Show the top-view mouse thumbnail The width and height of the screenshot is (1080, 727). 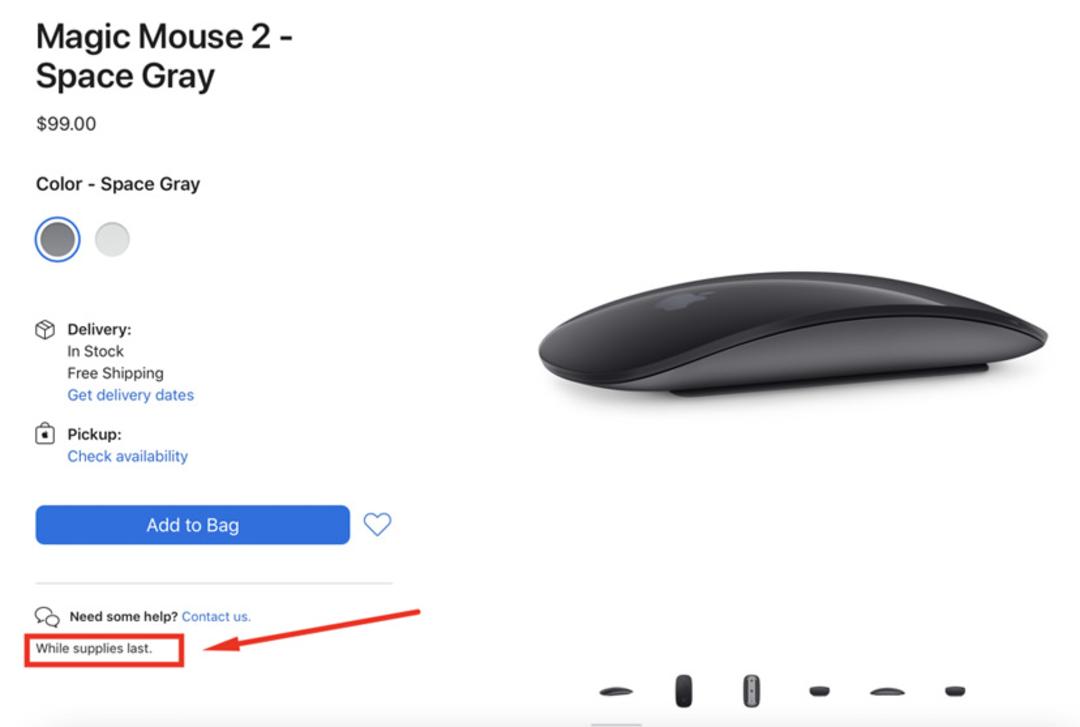click(x=683, y=690)
